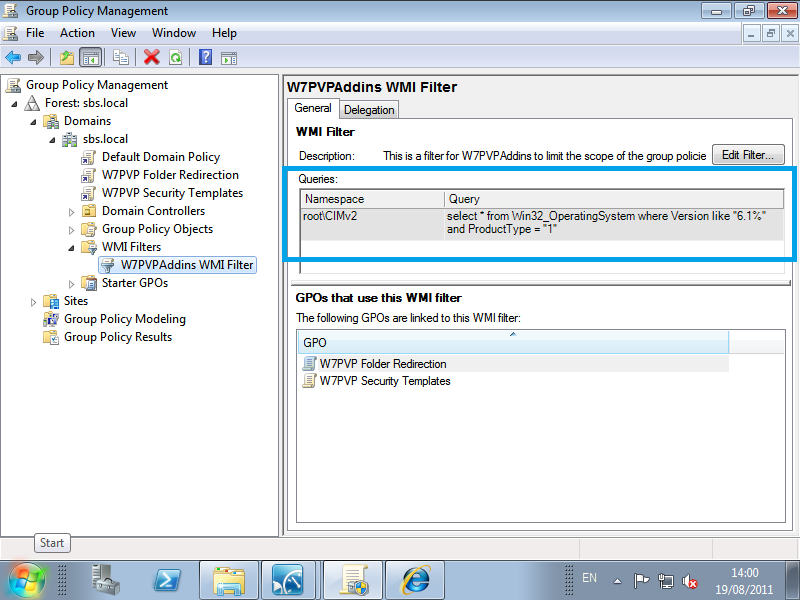Click the Up one level folder icon

(x=66, y=58)
